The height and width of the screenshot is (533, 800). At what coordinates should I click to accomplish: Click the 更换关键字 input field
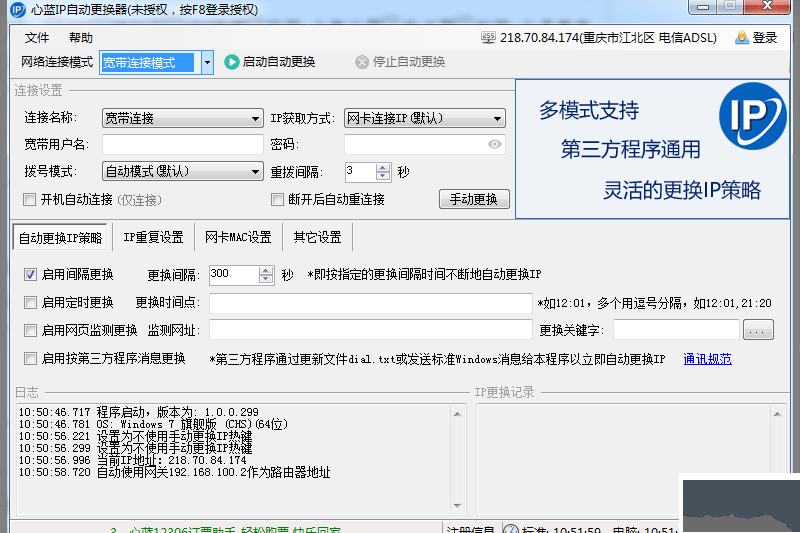676,330
